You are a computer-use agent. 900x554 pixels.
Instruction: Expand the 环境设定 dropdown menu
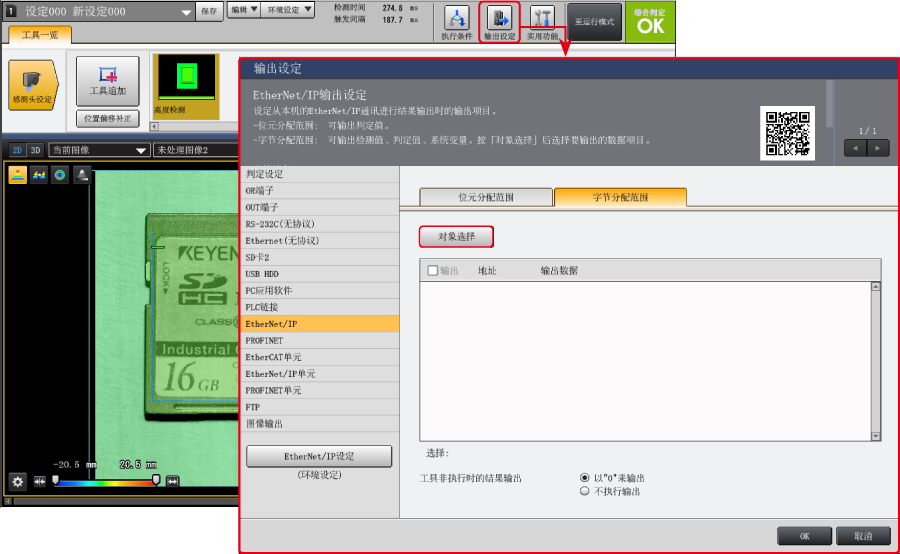point(291,11)
